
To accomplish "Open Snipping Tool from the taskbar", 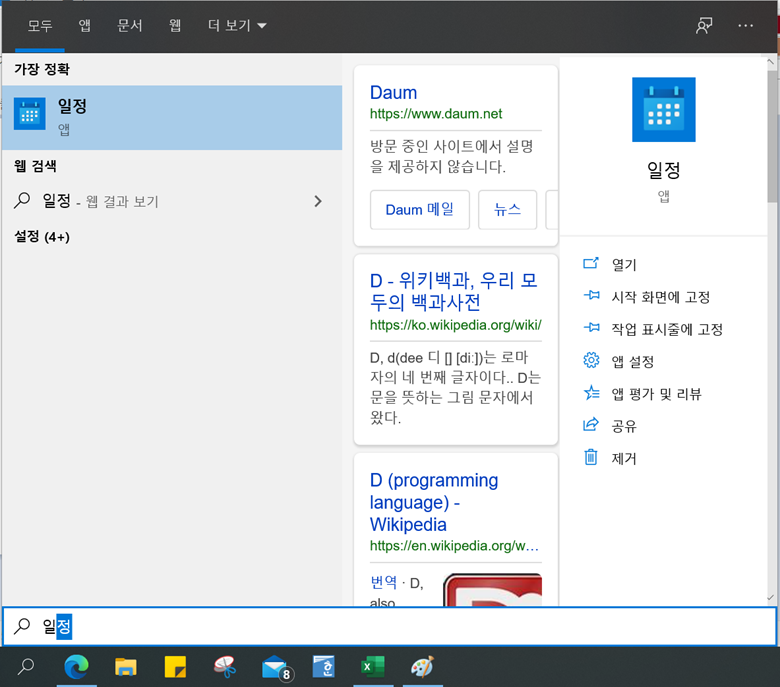I will [225, 667].
